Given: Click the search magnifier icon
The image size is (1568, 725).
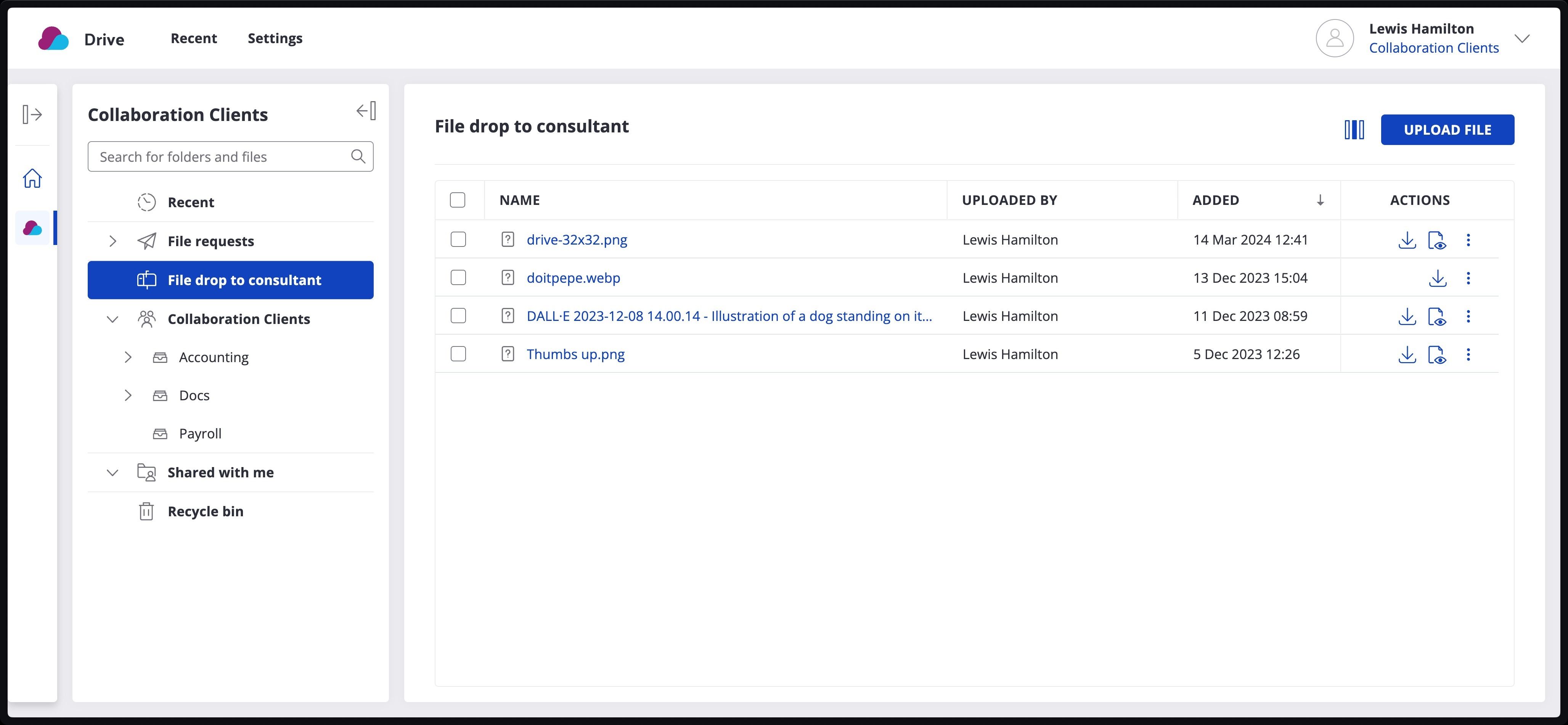Looking at the screenshot, I should tap(358, 156).
